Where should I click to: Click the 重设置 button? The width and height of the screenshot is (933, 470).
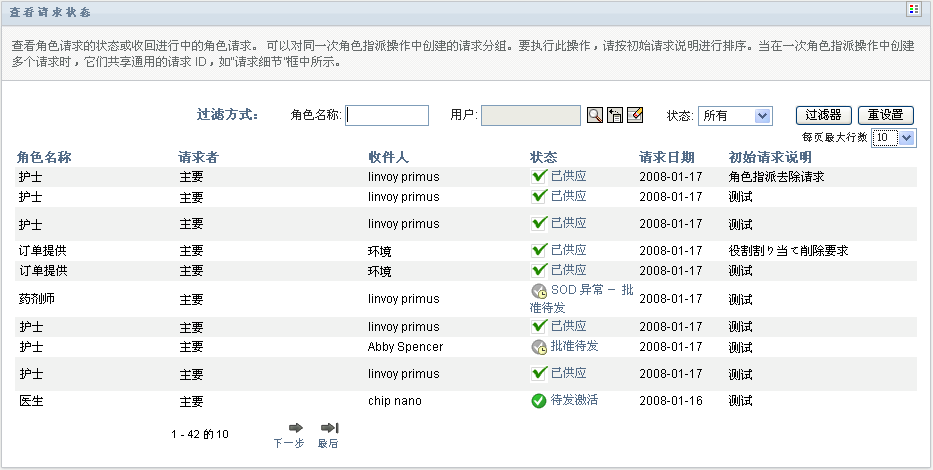(885, 115)
